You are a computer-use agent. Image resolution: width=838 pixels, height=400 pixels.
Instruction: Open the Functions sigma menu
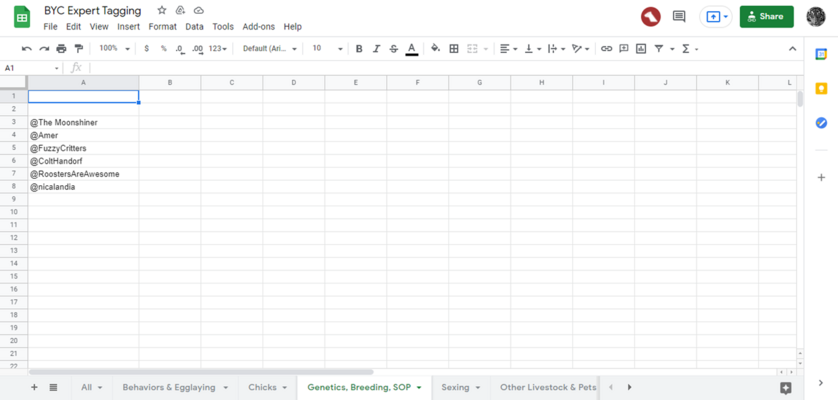689,49
